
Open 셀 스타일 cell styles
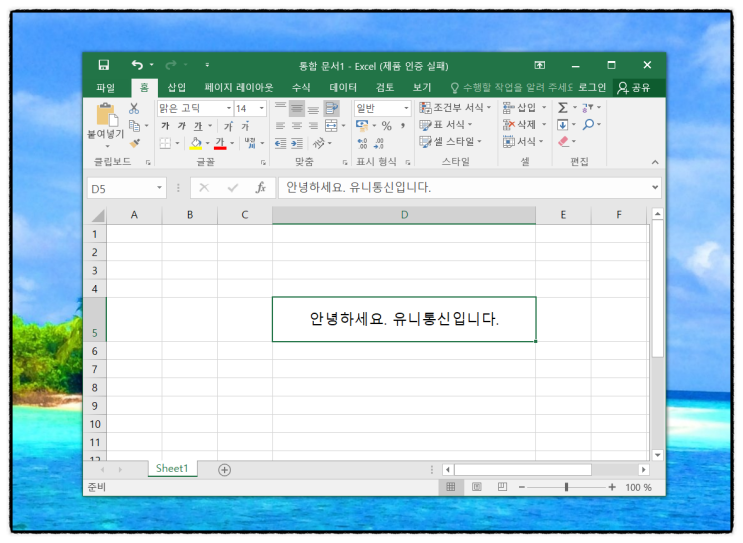(x=450, y=141)
